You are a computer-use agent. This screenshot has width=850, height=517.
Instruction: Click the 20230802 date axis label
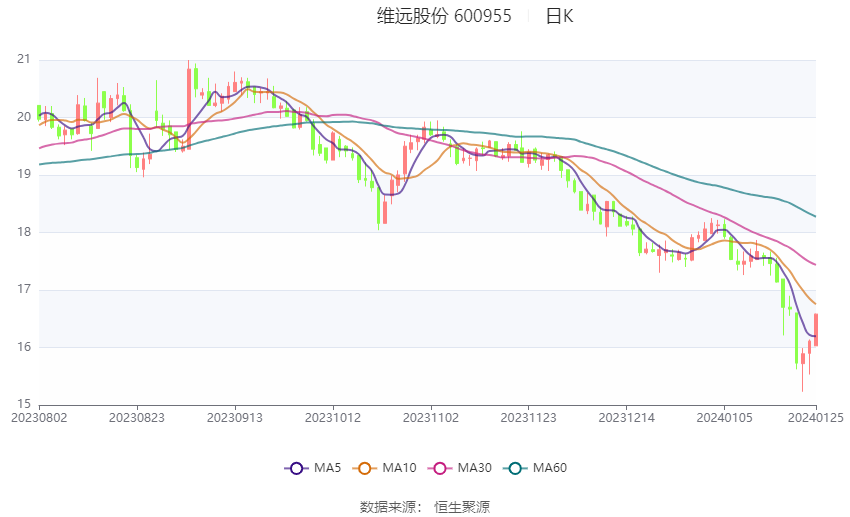[x=39, y=418]
